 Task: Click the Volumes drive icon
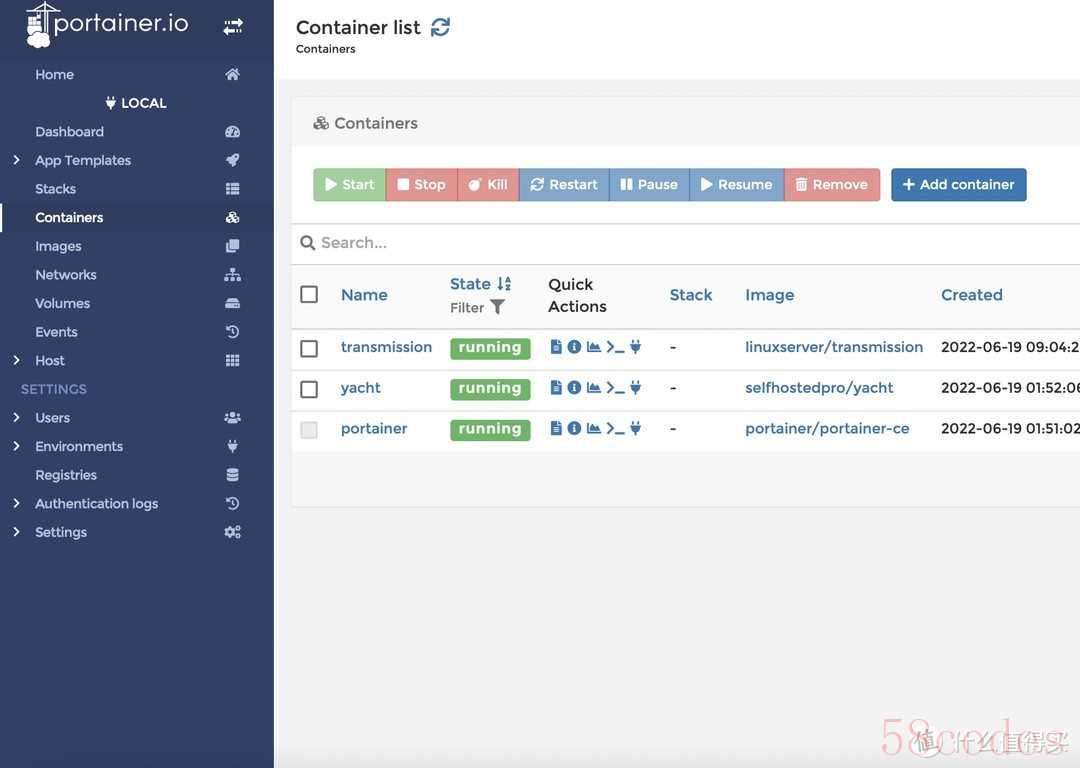click(x=233, y=303)
